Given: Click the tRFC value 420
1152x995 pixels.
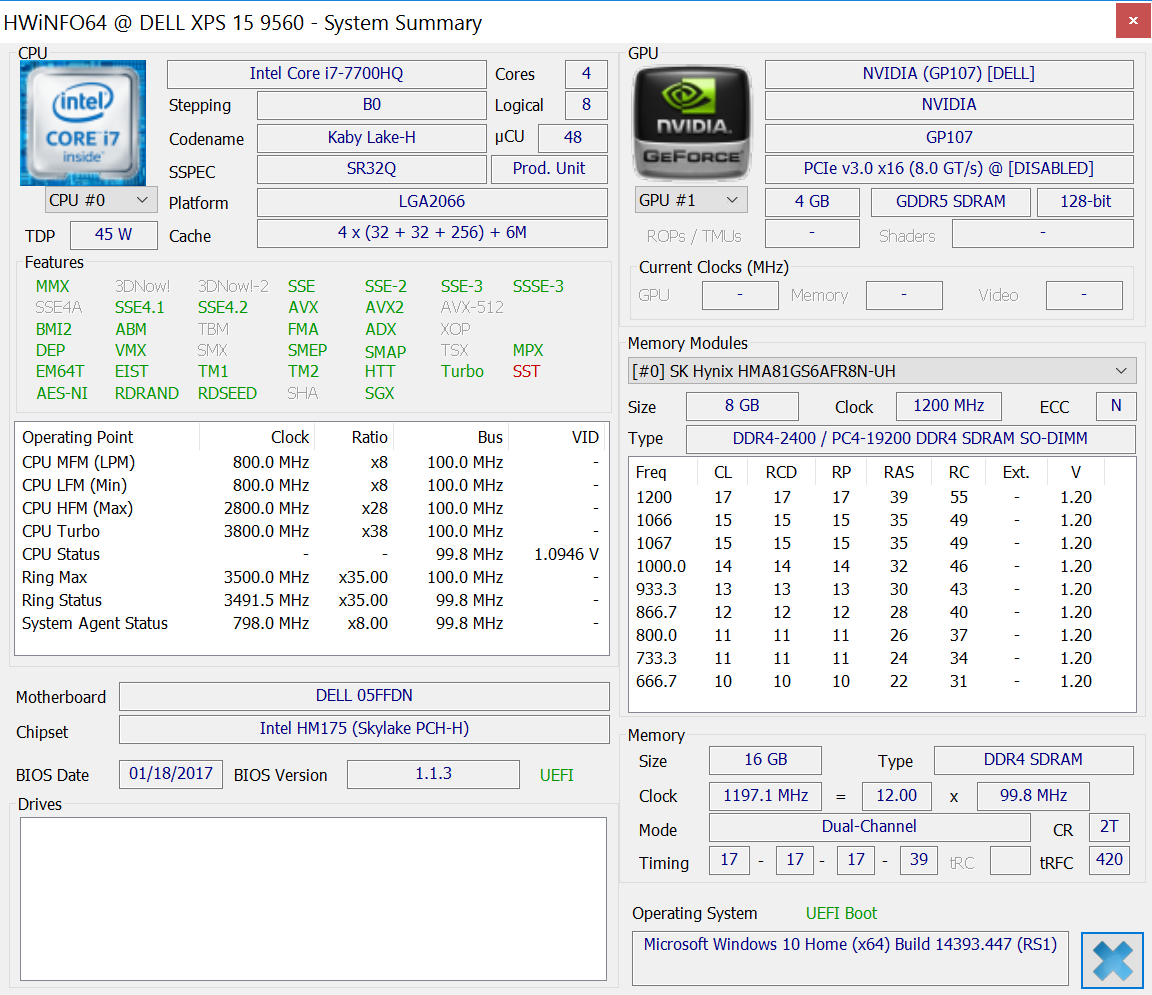Looking at the screenshot, I should [x=1109, y=860].
